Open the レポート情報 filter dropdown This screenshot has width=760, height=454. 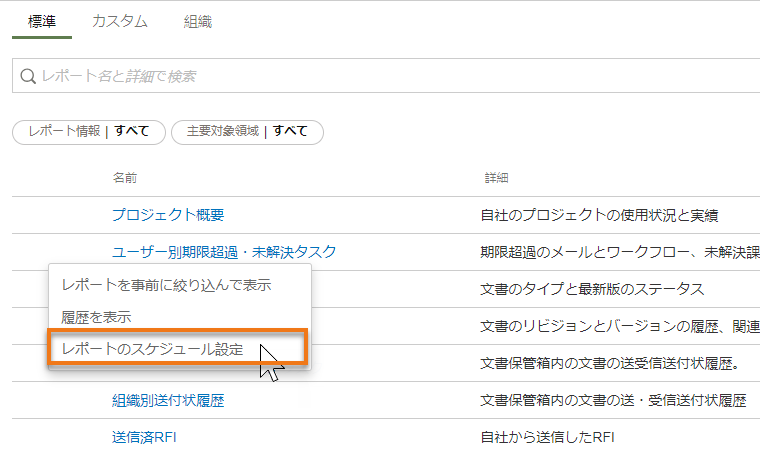(x=89, y=132)
